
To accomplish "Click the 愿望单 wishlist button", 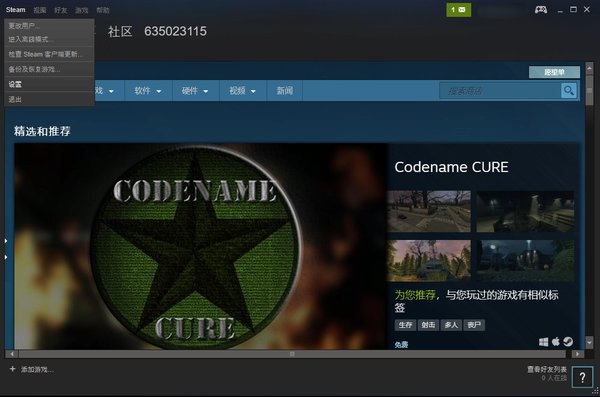I will (x=554, y=72).
